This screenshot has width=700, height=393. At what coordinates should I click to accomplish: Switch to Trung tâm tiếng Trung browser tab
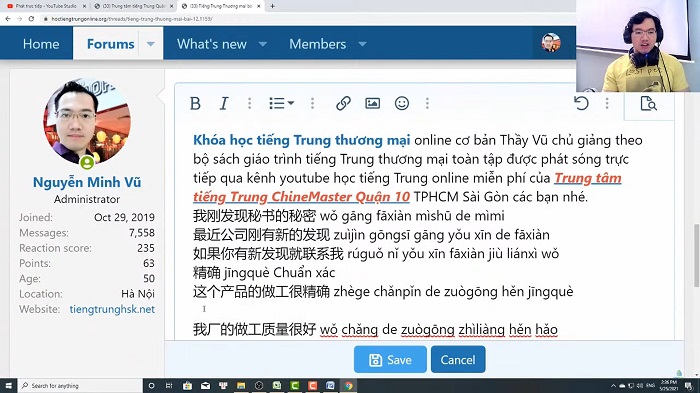[x=133, y=6]
